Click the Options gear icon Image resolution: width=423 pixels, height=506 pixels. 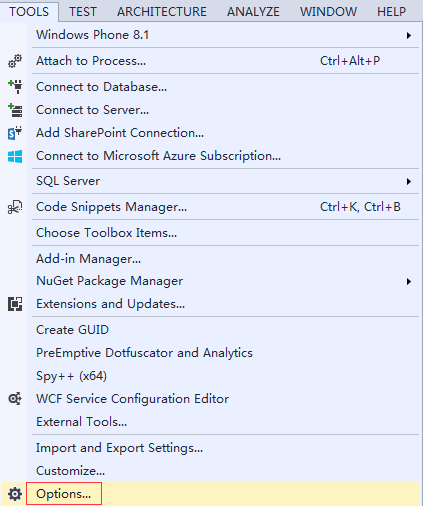coord(15,494)
